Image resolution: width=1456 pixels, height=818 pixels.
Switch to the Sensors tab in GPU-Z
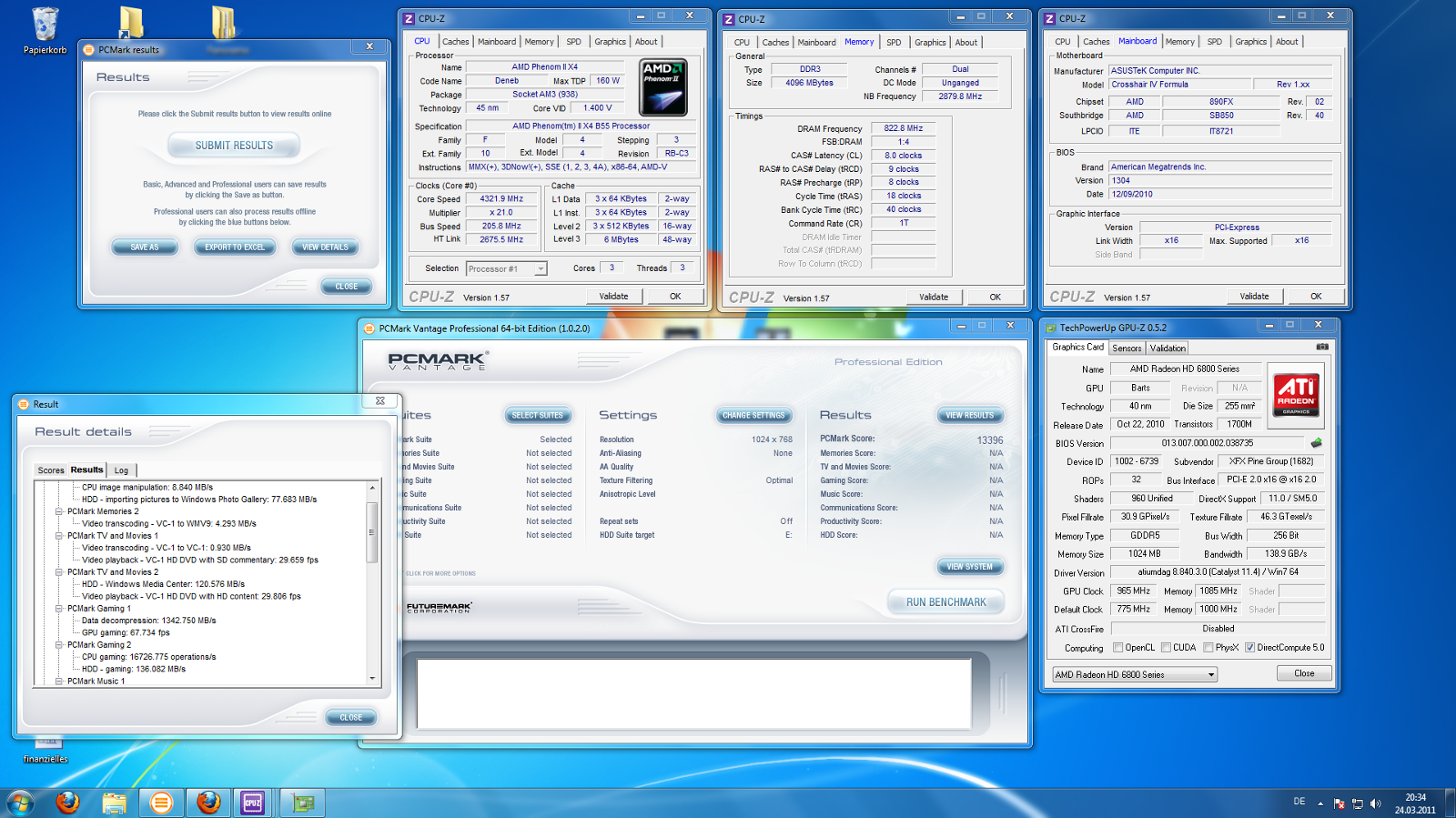point(1127,348)
